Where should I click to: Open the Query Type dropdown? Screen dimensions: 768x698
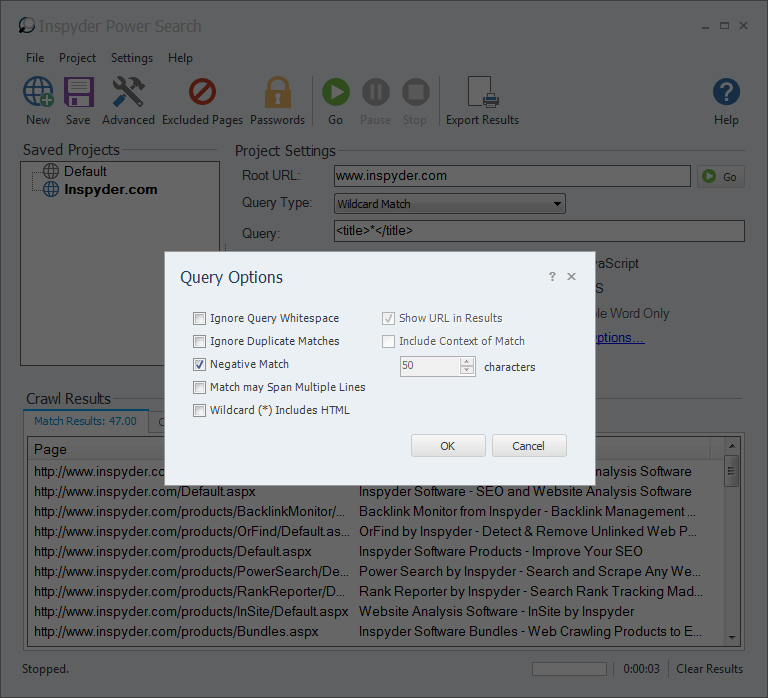450,204
